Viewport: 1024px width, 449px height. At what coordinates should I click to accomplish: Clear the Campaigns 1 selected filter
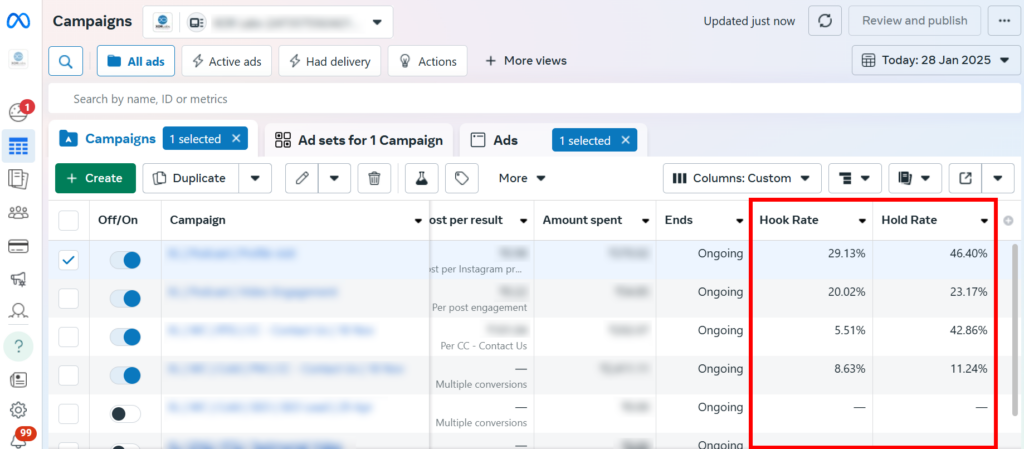tap(236, 138)
